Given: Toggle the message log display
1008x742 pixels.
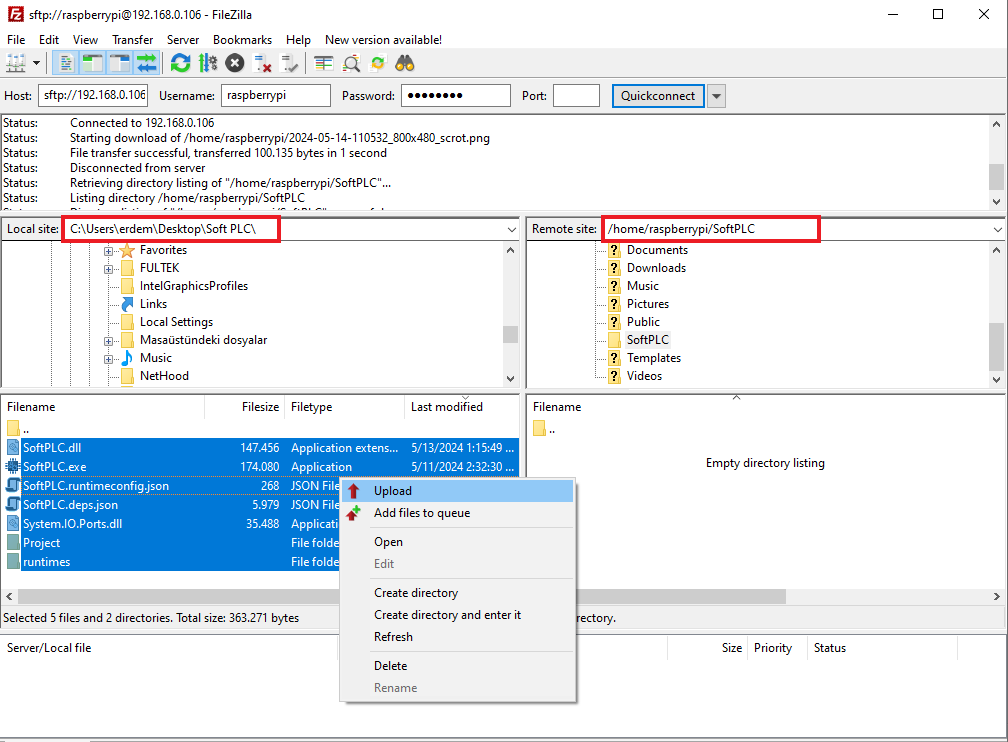Looking at the screenshot, I should point(66,64).
